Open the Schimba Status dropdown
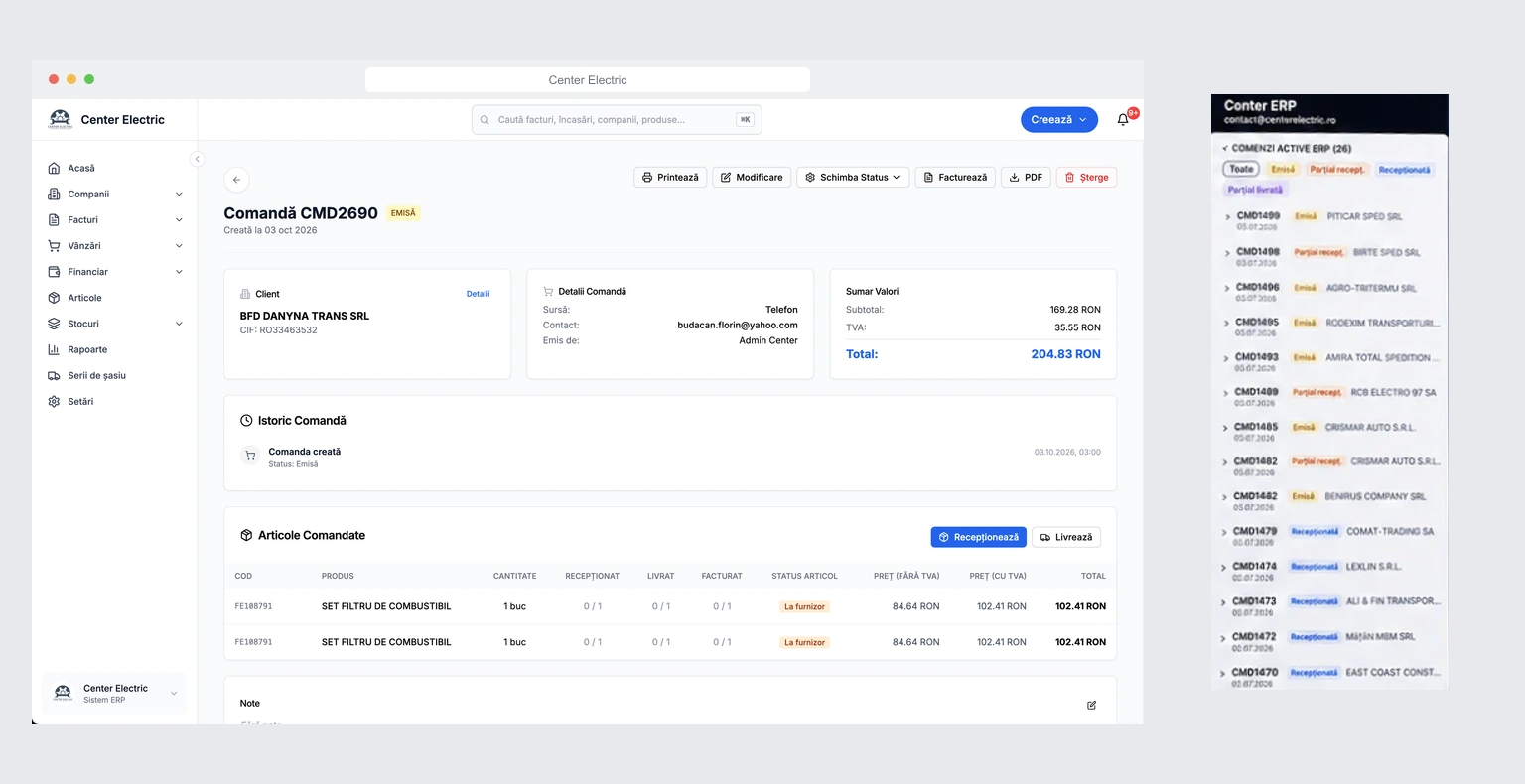 (853, 177)
